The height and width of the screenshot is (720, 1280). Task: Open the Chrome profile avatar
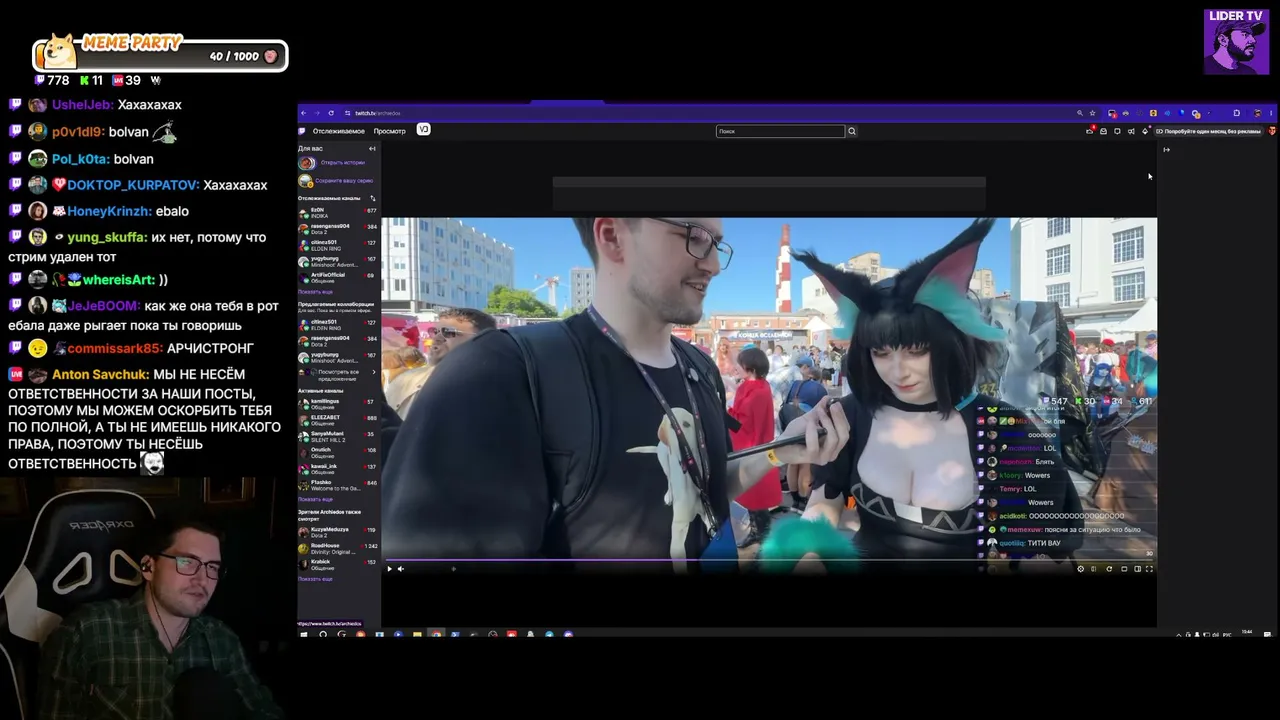[1257, 113]
